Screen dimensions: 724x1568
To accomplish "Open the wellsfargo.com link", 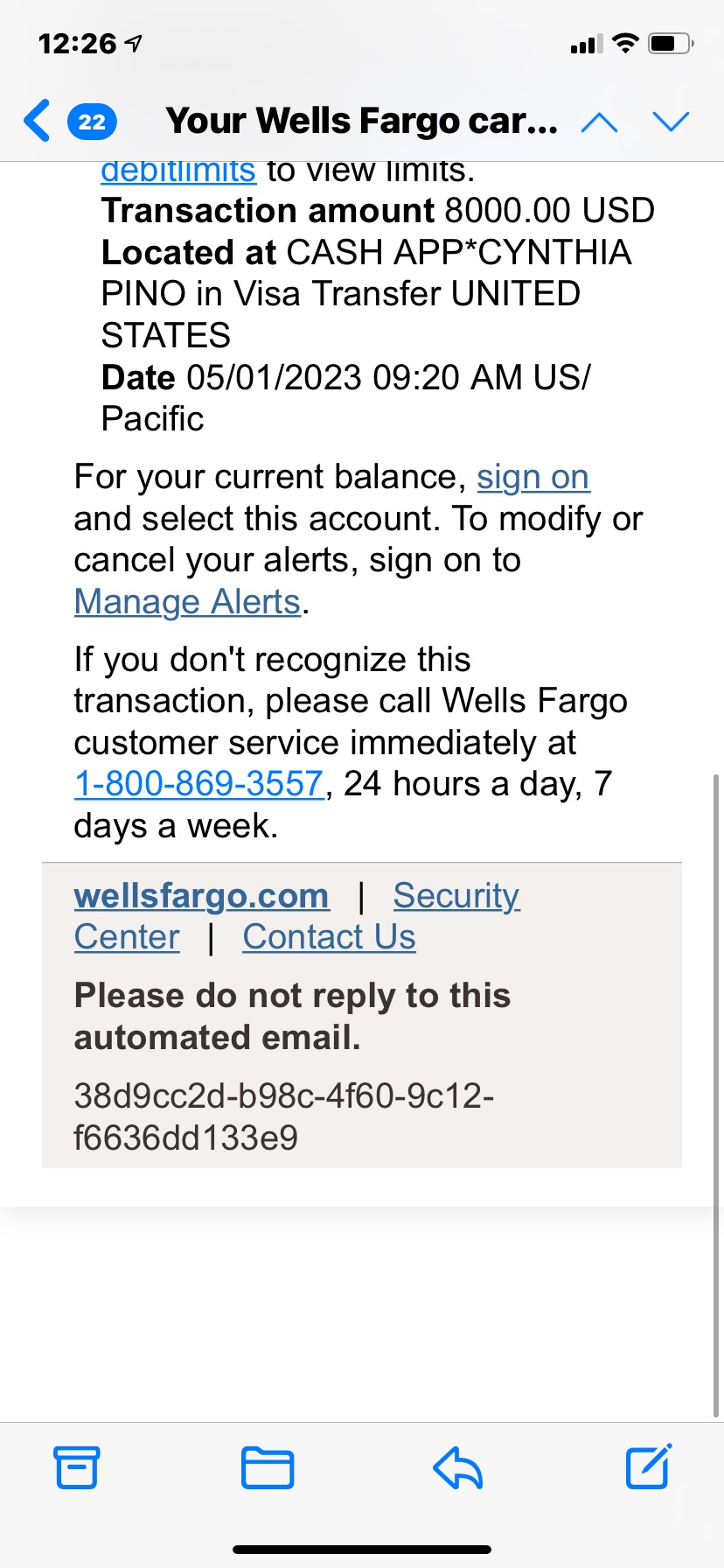I will pyautogui.click(x=202, y=895).
